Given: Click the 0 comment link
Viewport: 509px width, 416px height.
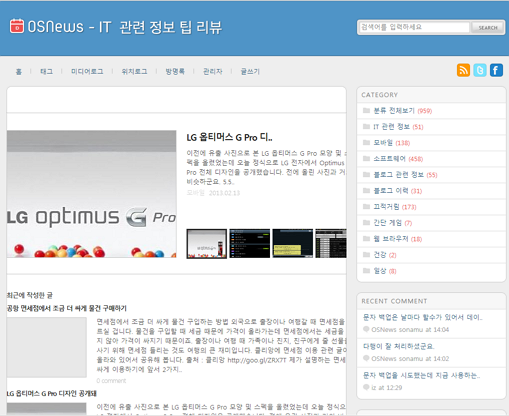Looking at the screenshot, I should click(x=111, y=380).
